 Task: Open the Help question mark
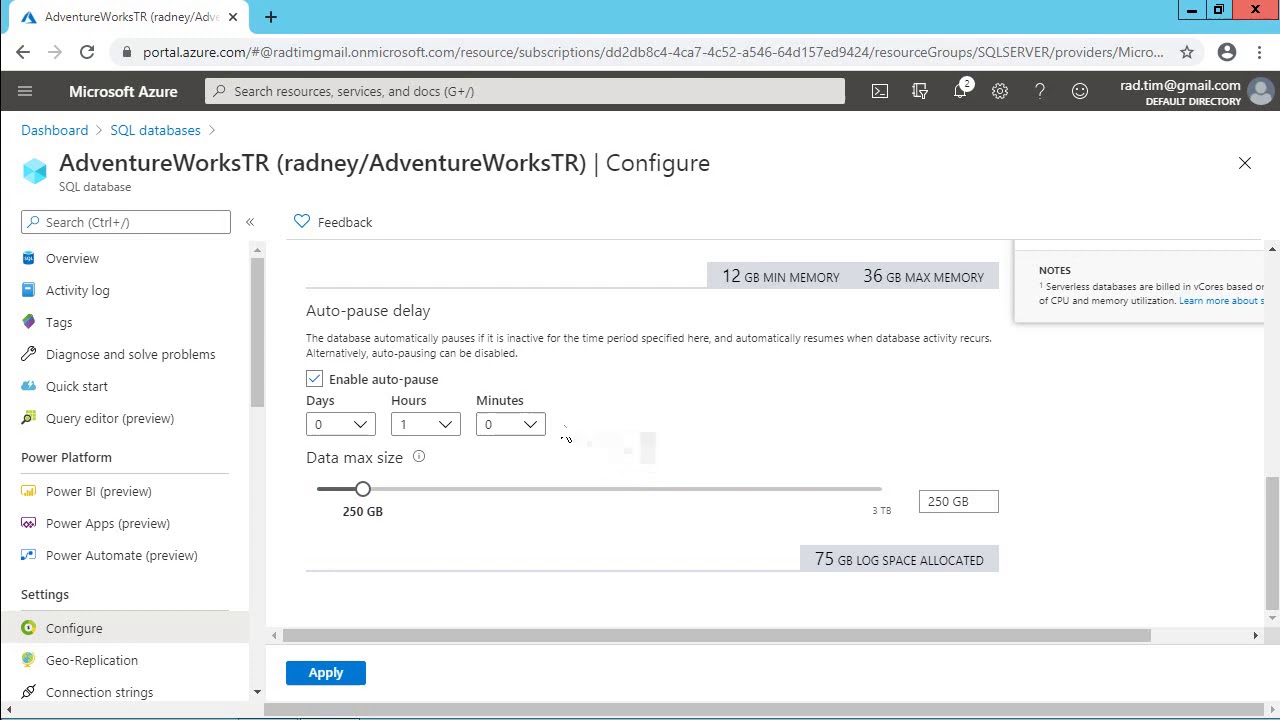pos(1040,91)
